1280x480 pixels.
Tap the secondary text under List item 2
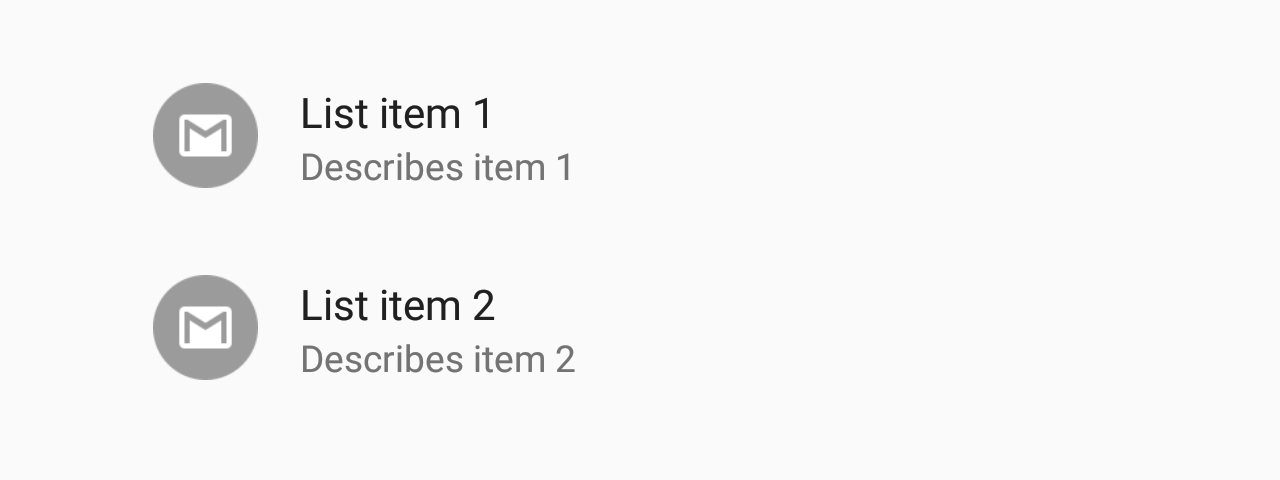coord(438,359)
